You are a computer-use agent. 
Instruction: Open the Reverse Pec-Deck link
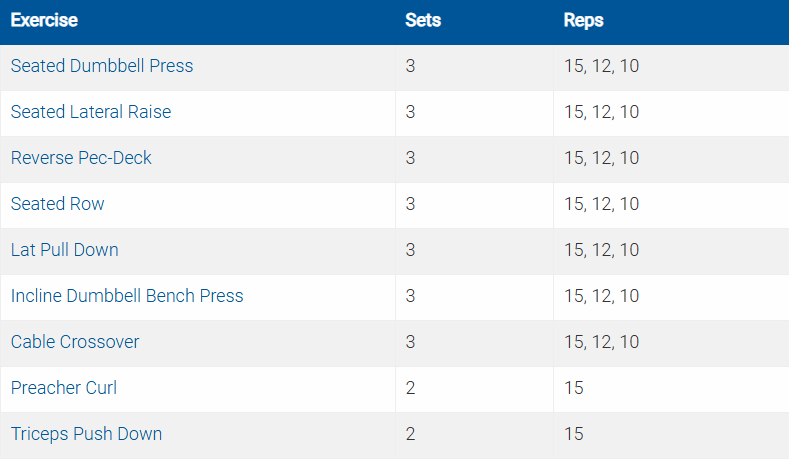coord(81,158)
